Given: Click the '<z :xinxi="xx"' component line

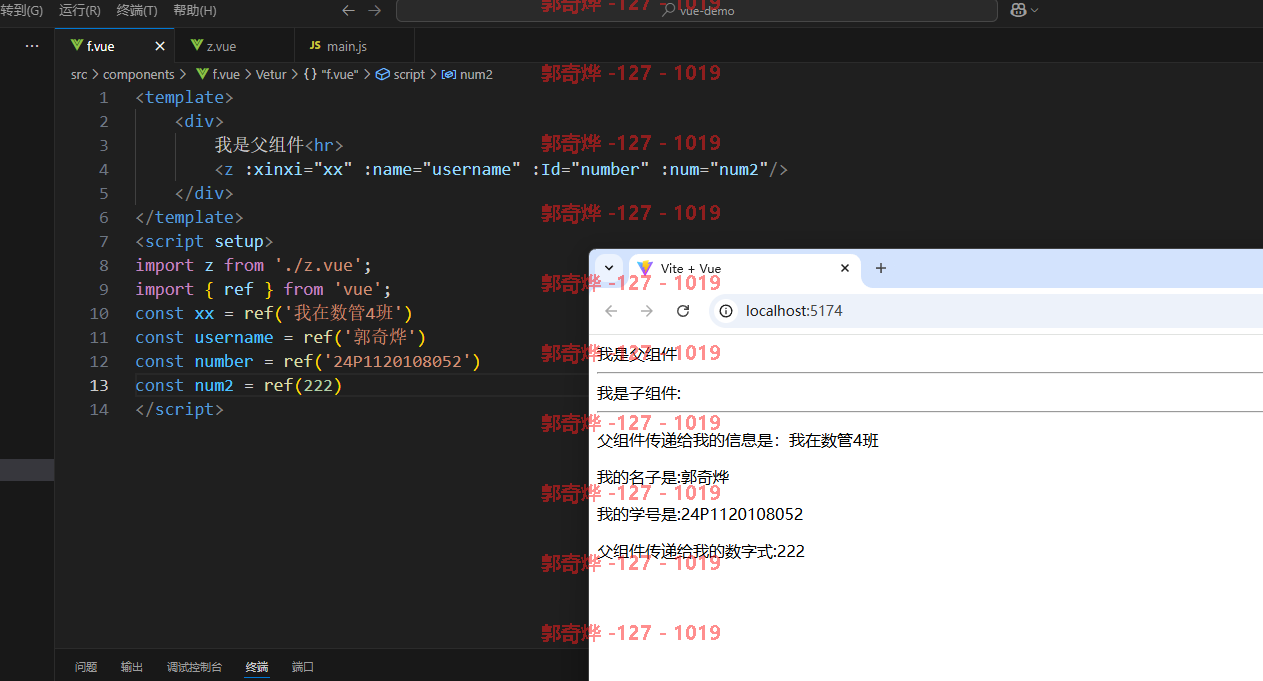Looking at the screenshot, I should (x=501, y=169).
